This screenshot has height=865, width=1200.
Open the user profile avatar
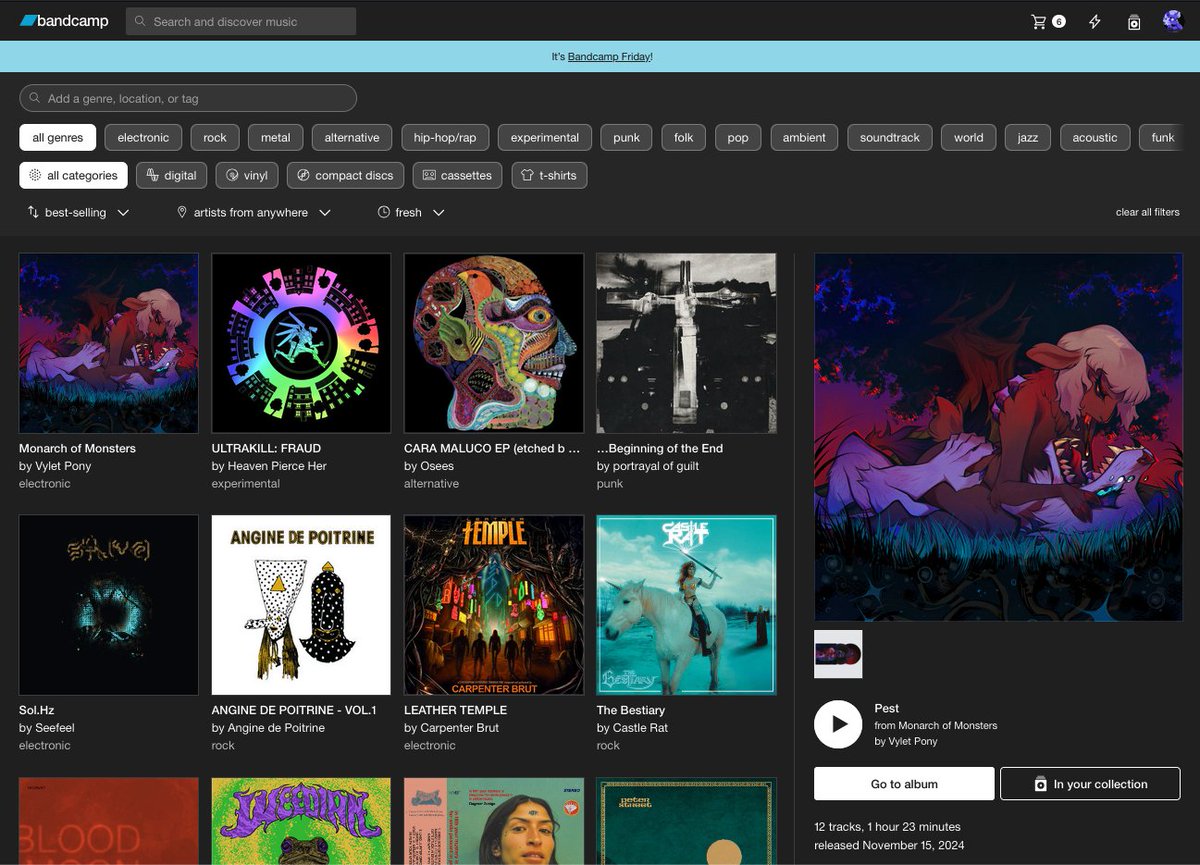pos(1173,21)
